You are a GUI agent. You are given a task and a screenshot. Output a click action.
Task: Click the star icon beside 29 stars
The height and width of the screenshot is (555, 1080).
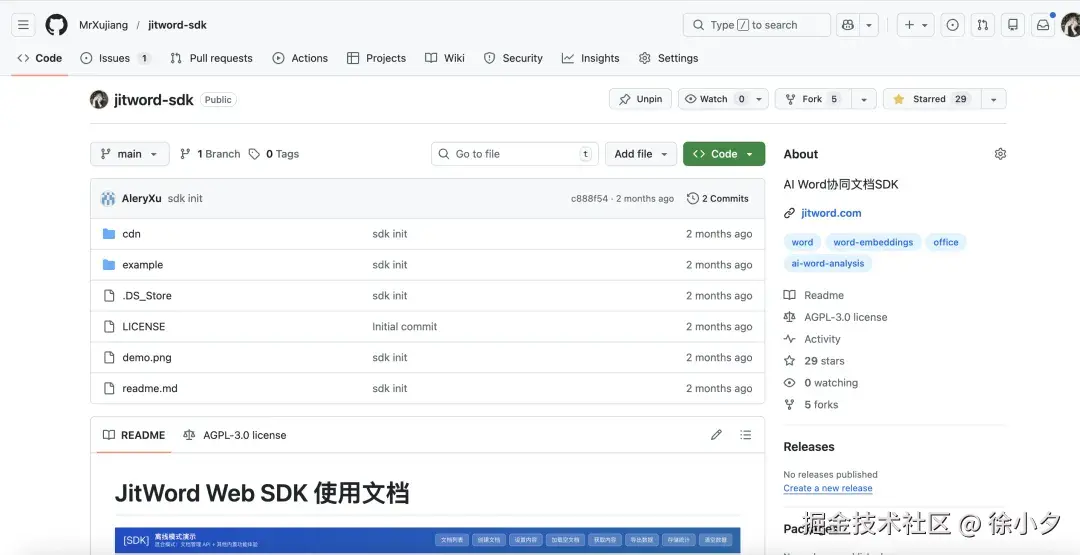789,361
